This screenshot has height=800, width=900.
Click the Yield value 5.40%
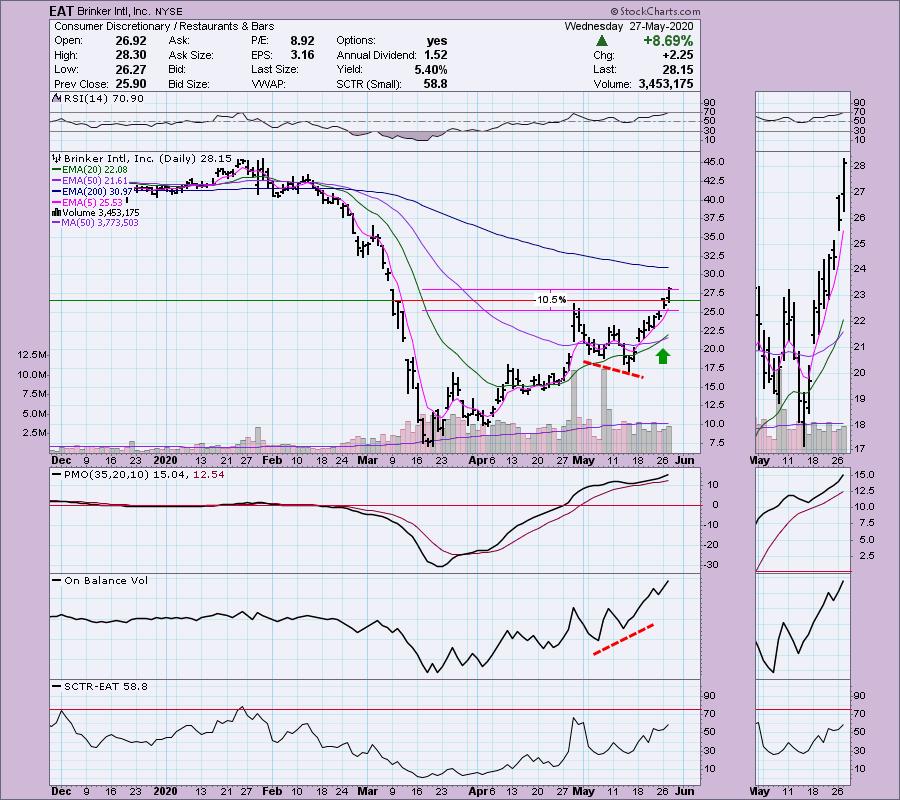431,69
